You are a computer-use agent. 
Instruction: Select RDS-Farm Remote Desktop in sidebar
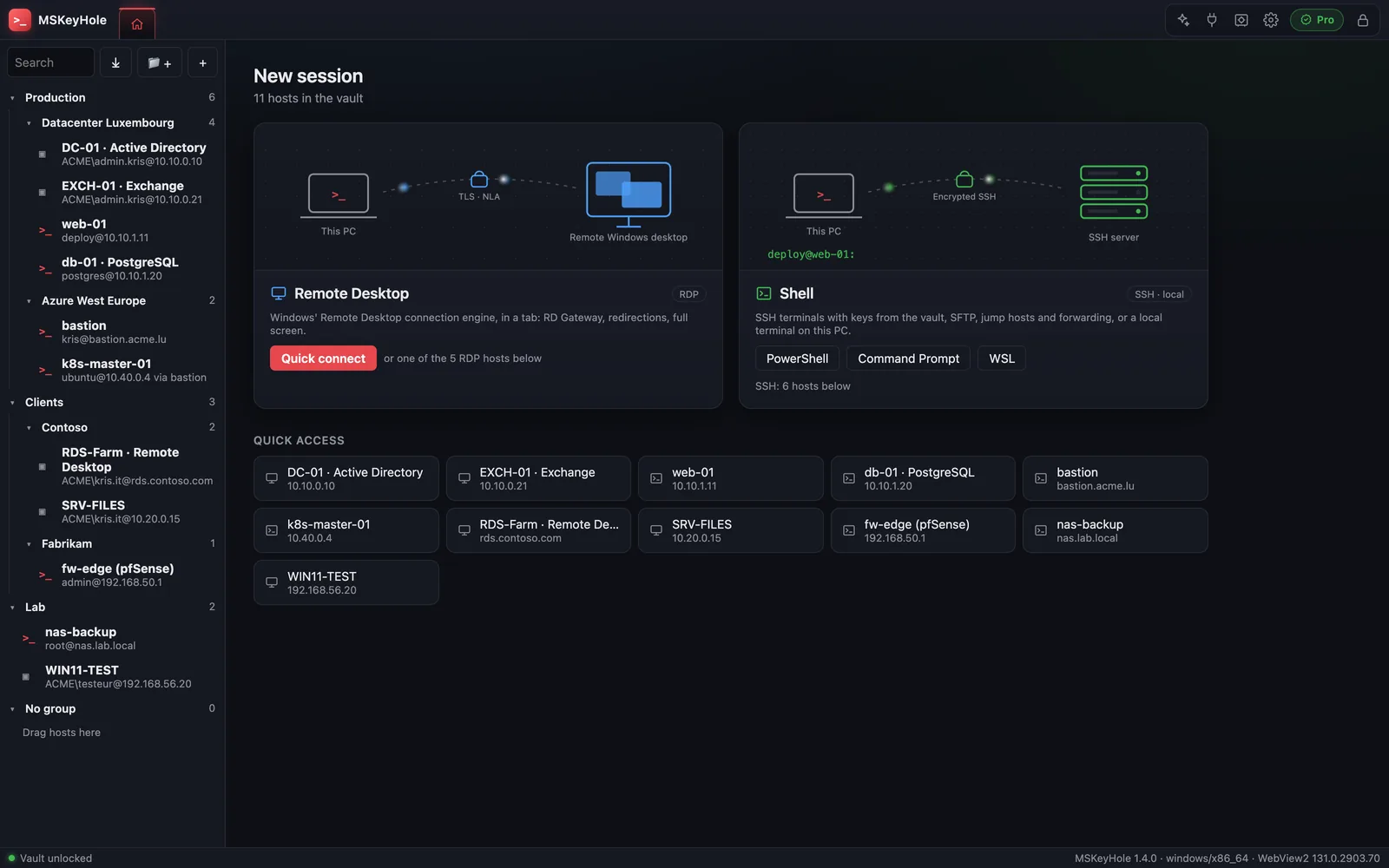tap(126, 466)
